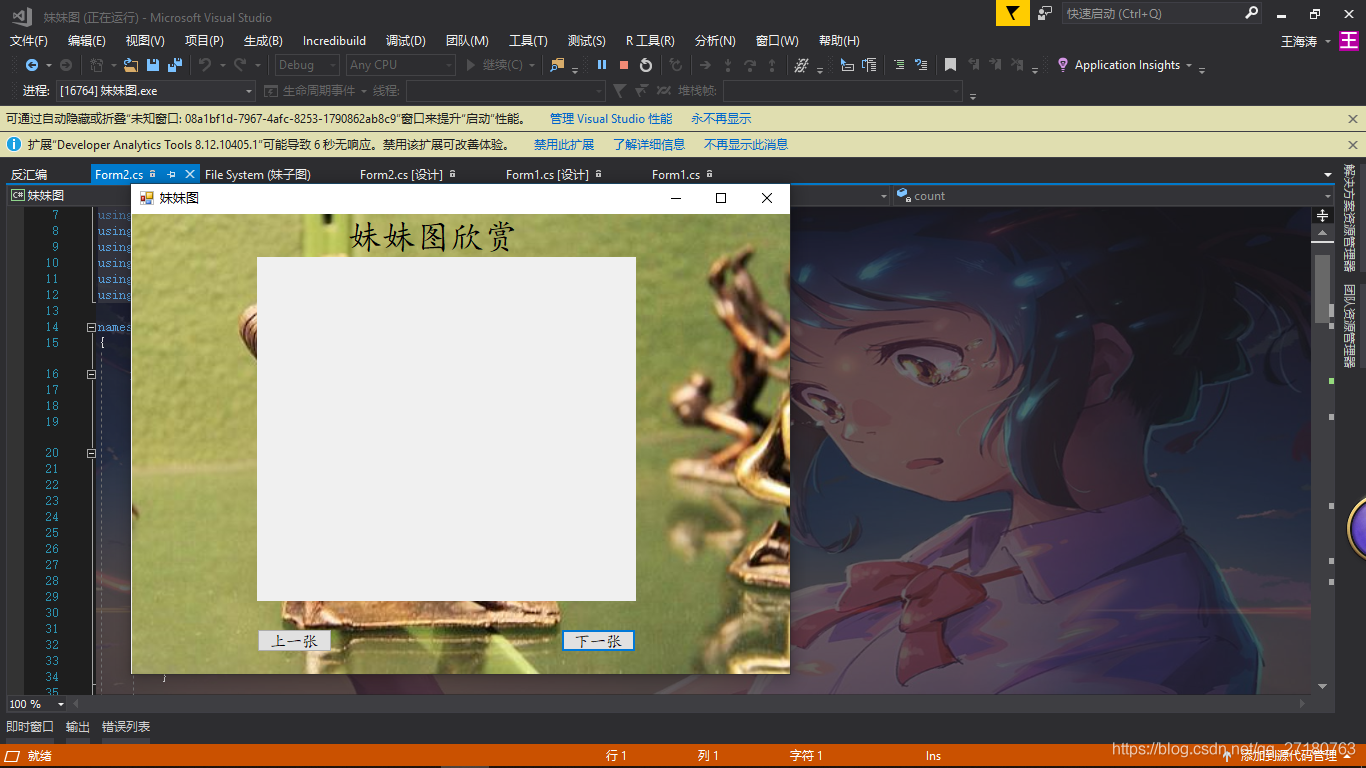Click the Visual Studio logo icon

point(22,15)
